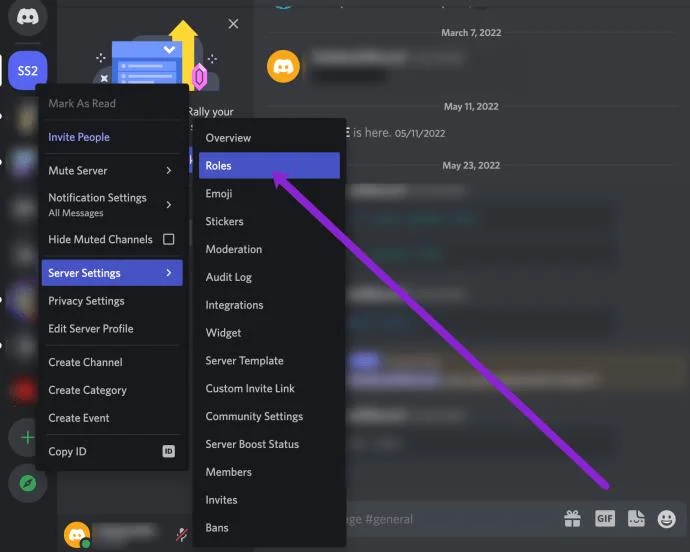The width and height of the screenshot is (690, 552).
Task: Add a server with plus icon
Action: 27,438
